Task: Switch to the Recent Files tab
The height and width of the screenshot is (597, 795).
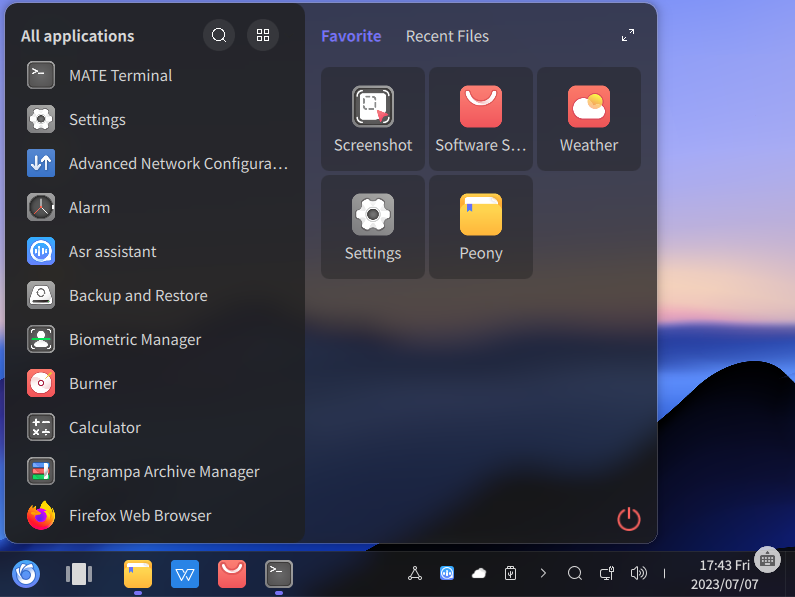Action: pos(447,36)
